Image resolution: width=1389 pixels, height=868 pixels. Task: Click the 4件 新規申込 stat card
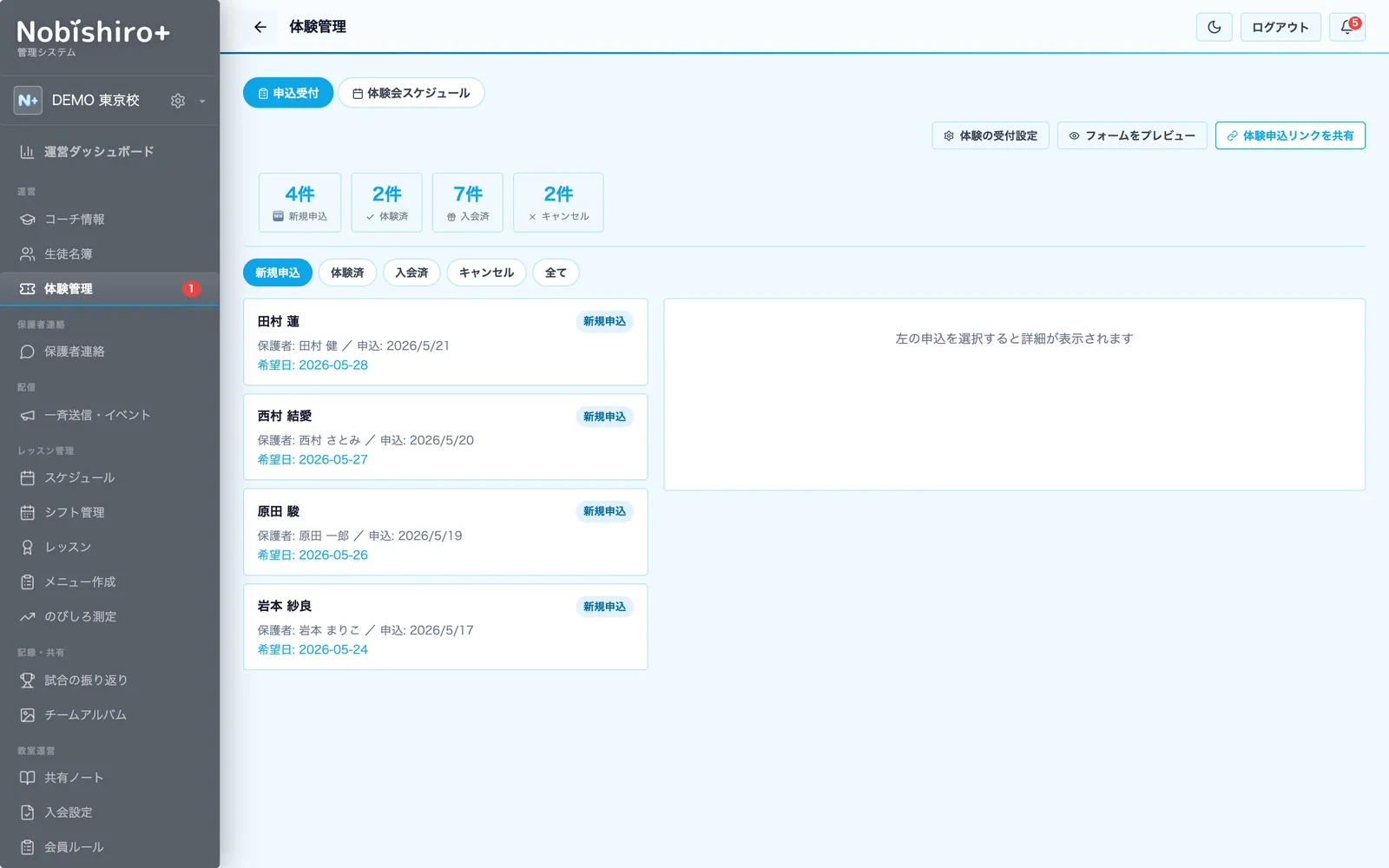(x=300, y=202)
